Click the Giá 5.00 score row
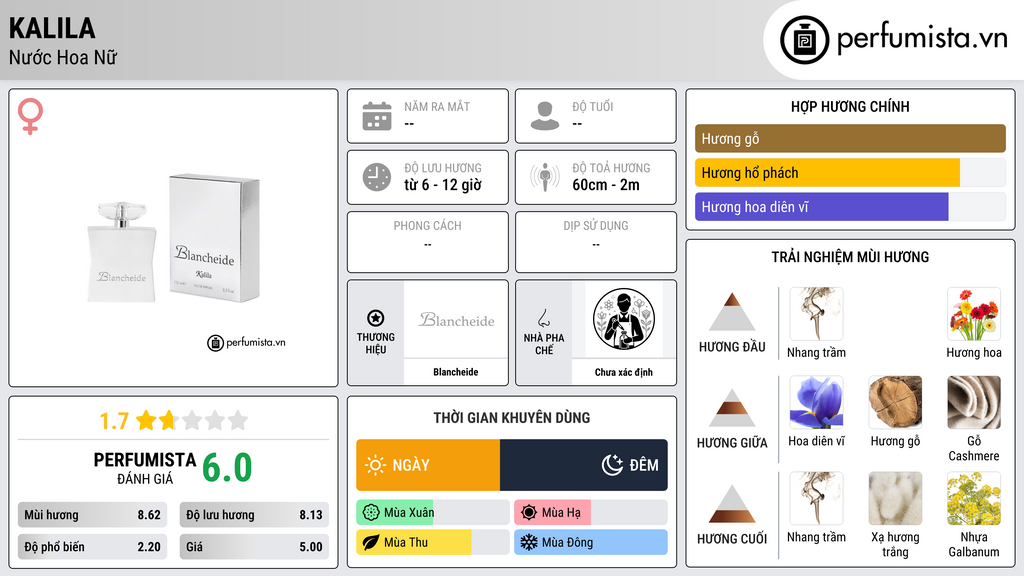The image size is (1024, 576). coord(254,547)
